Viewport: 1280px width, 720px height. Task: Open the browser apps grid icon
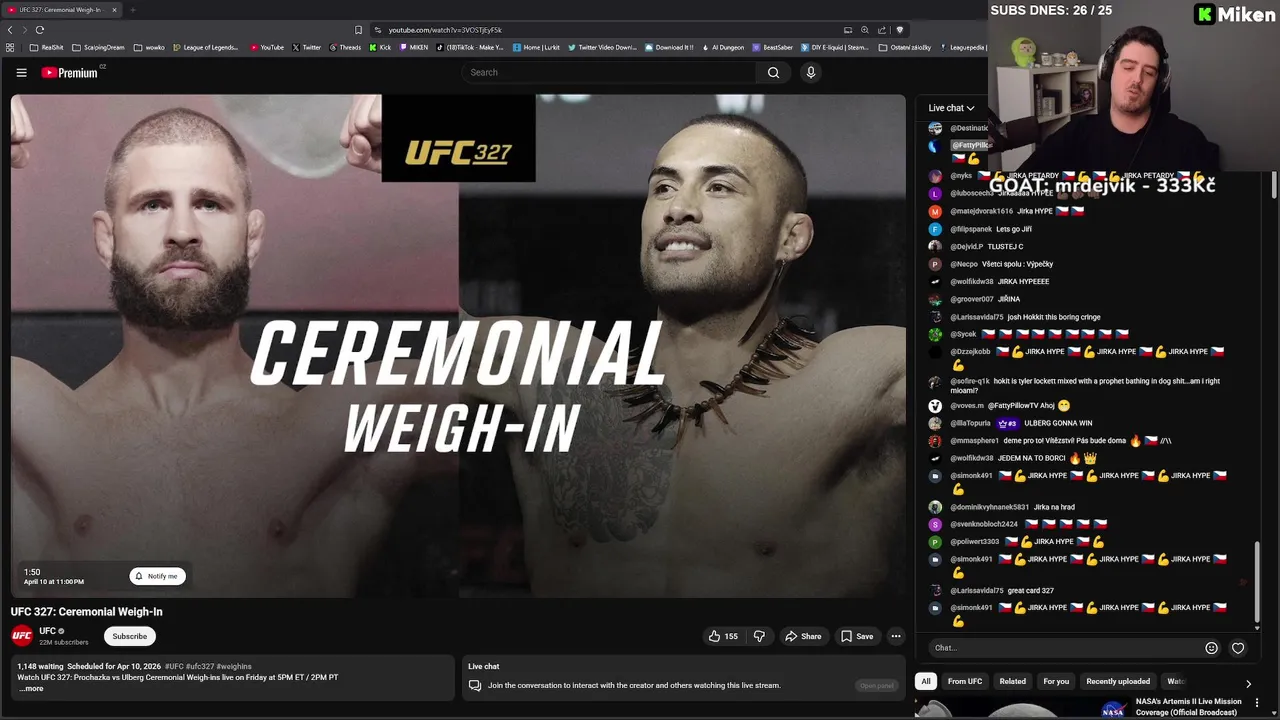point(10,47)
